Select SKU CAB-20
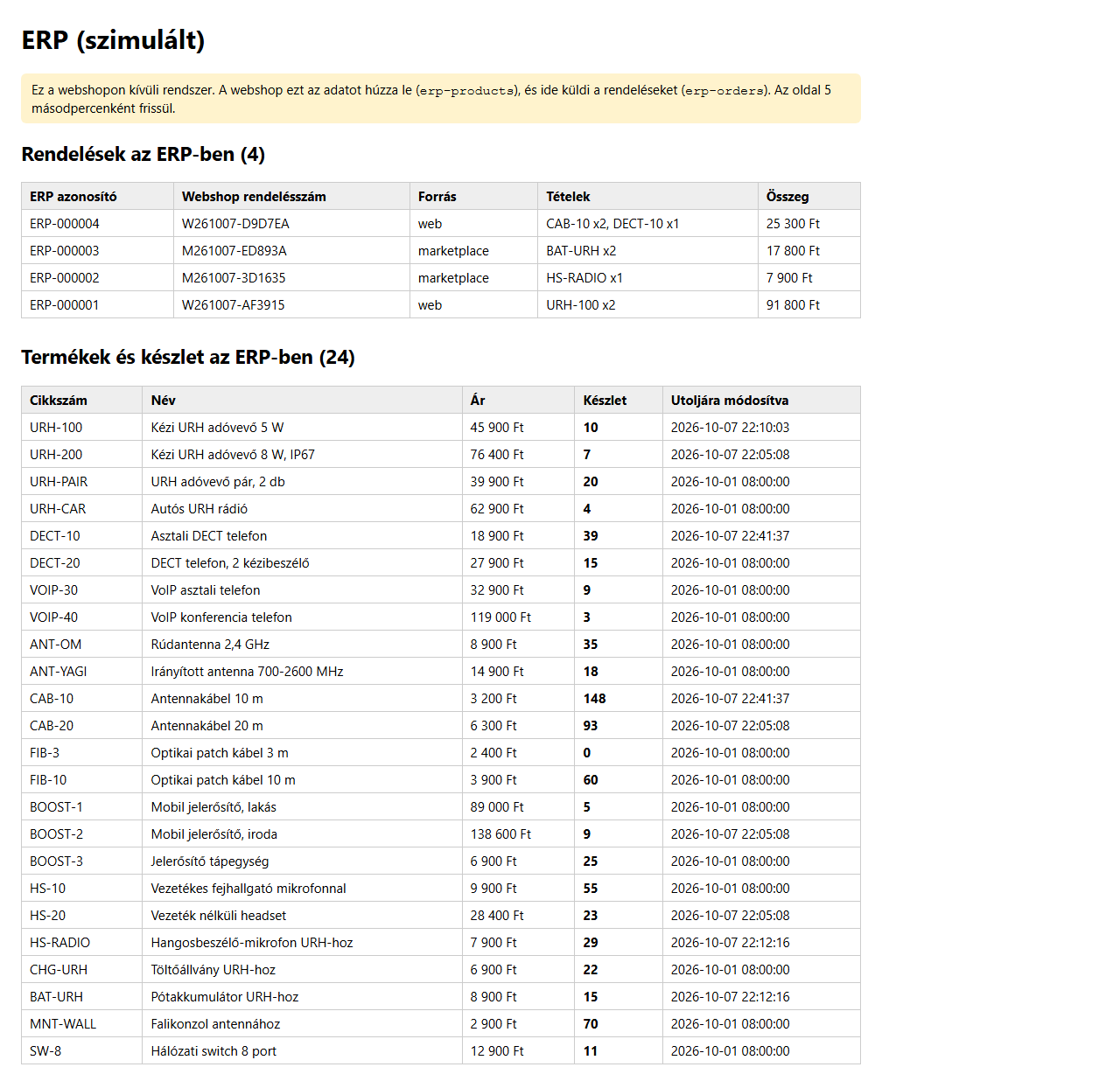The width and height of the screenshot is (1120, 1088). 52,726
